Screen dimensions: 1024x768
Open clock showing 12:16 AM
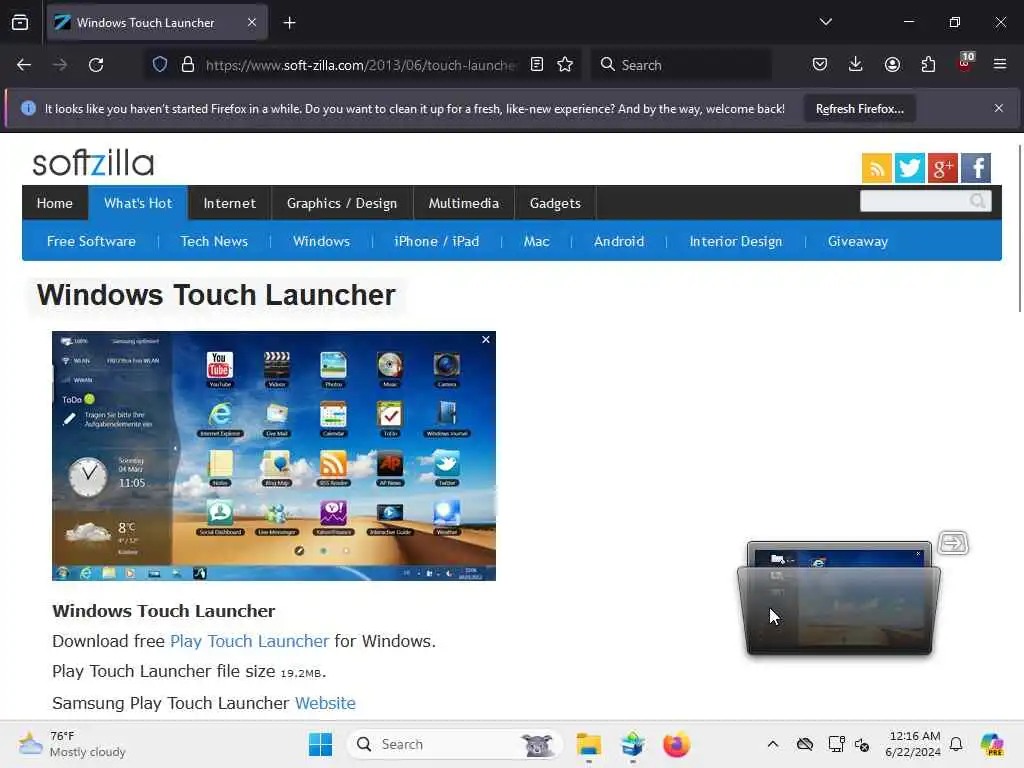(913, 744)
